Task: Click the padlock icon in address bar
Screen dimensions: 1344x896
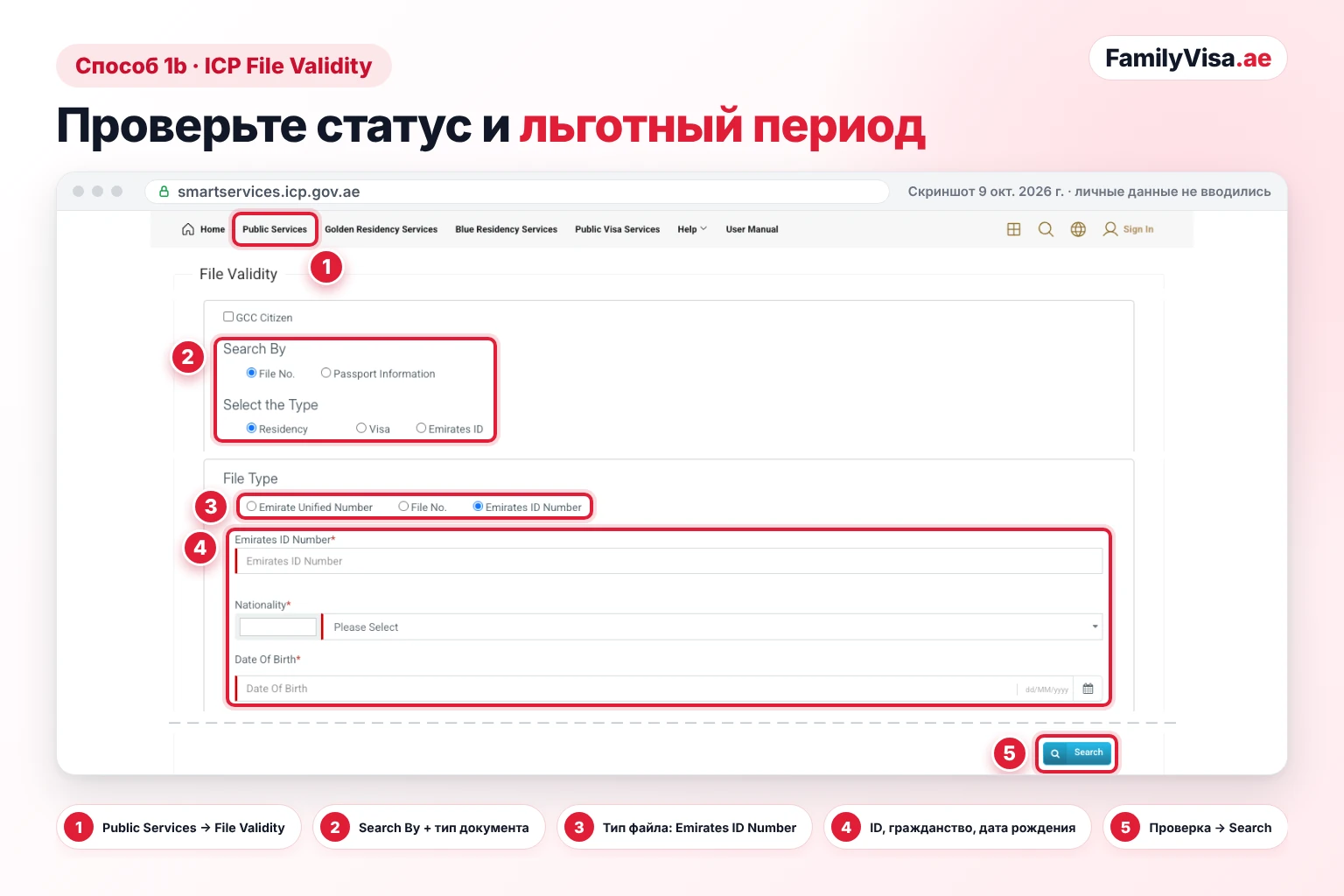Action: tap(164, 192)
